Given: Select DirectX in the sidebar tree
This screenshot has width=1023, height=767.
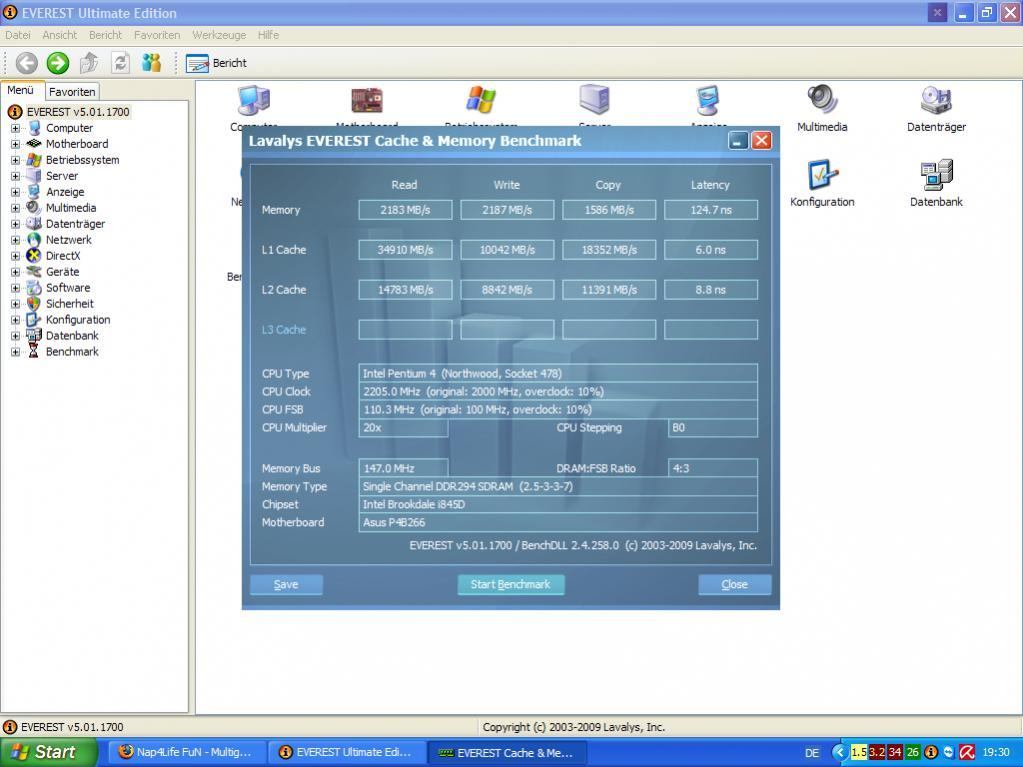Looking at the screenshot, I should pos(63,256).
